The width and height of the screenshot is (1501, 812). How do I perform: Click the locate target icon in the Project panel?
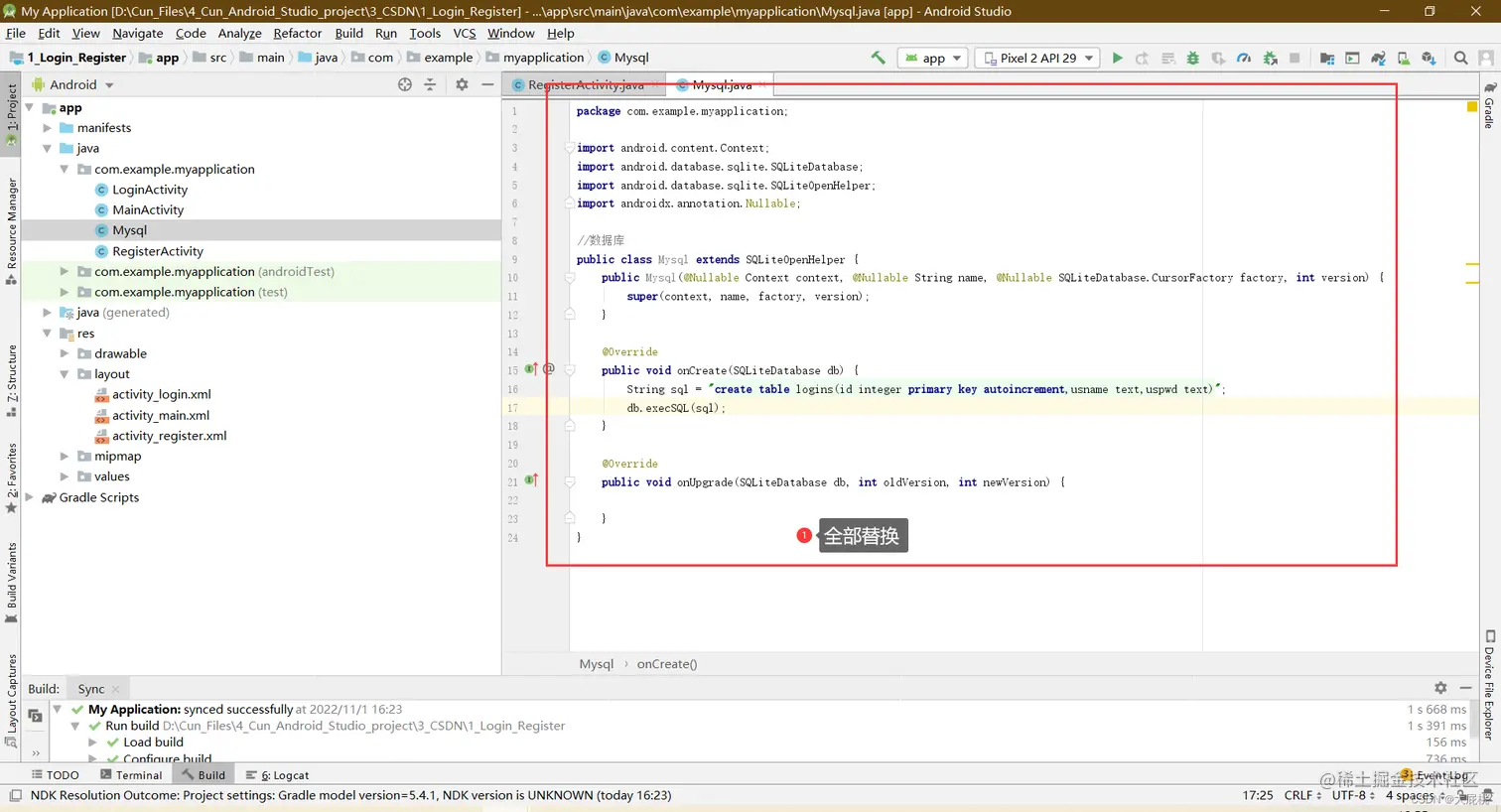click(404, 84)
